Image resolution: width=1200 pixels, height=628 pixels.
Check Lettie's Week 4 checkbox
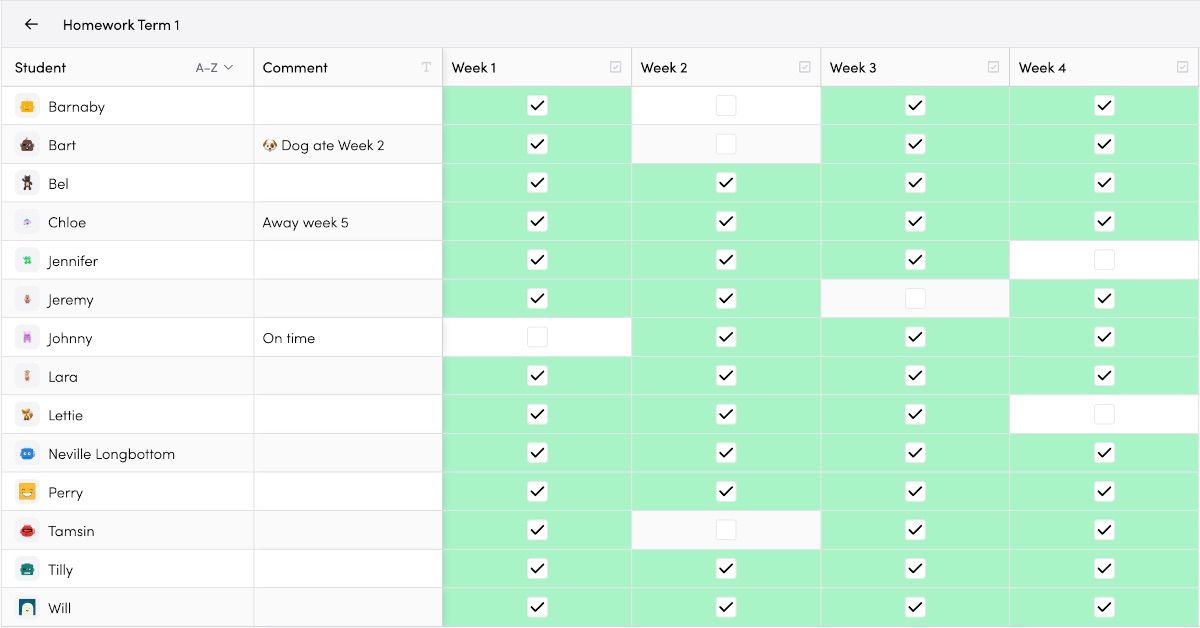pos(1104,414)
